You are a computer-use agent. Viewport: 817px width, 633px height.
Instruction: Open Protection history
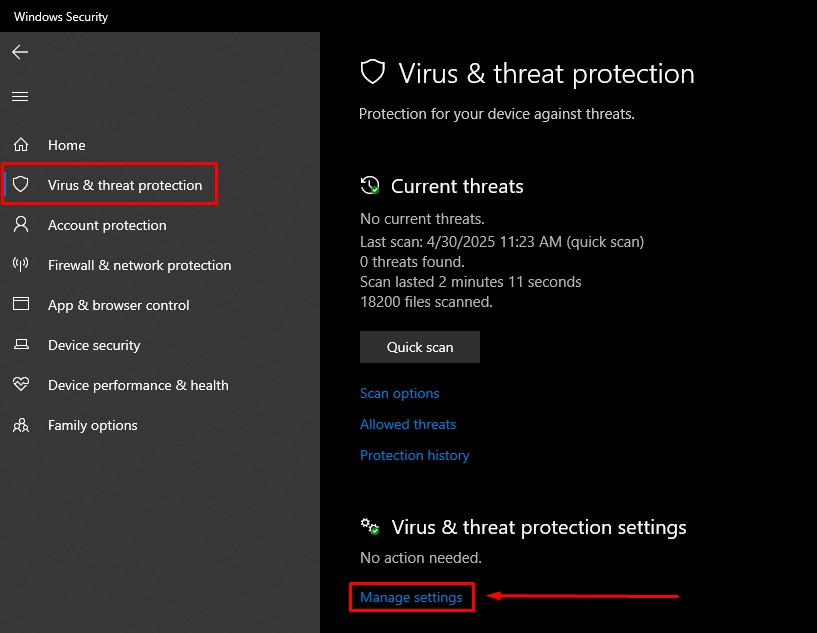pyautogui.click(x=414, y=455)
